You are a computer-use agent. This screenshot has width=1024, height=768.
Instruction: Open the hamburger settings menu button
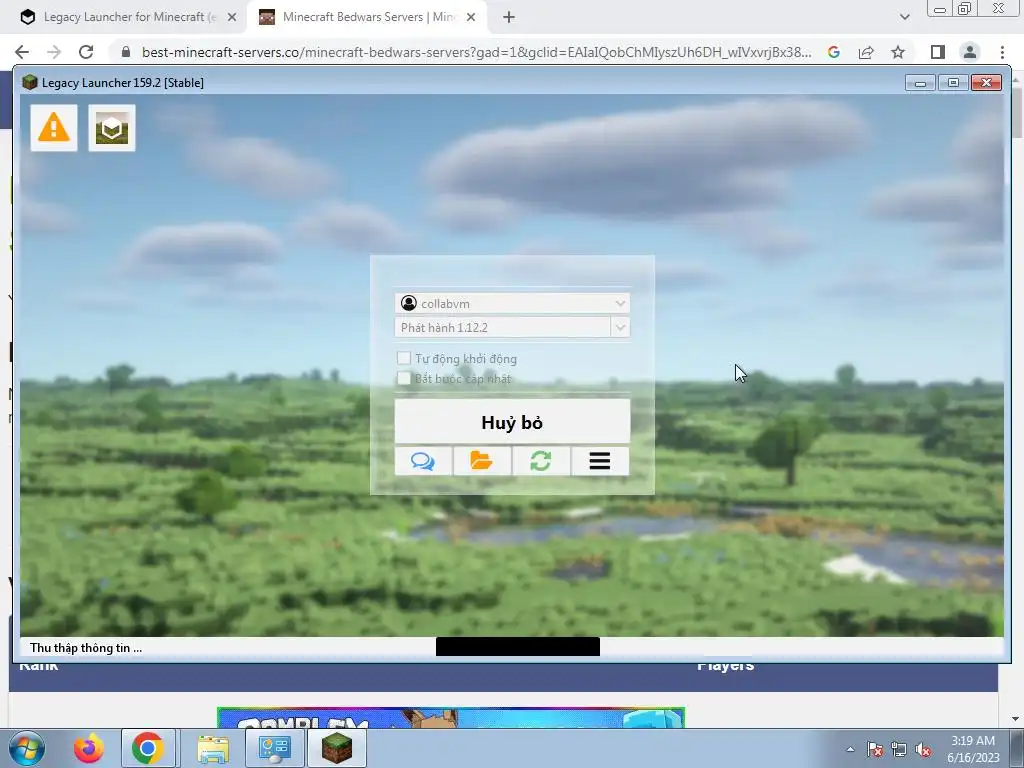click(600, 461)
